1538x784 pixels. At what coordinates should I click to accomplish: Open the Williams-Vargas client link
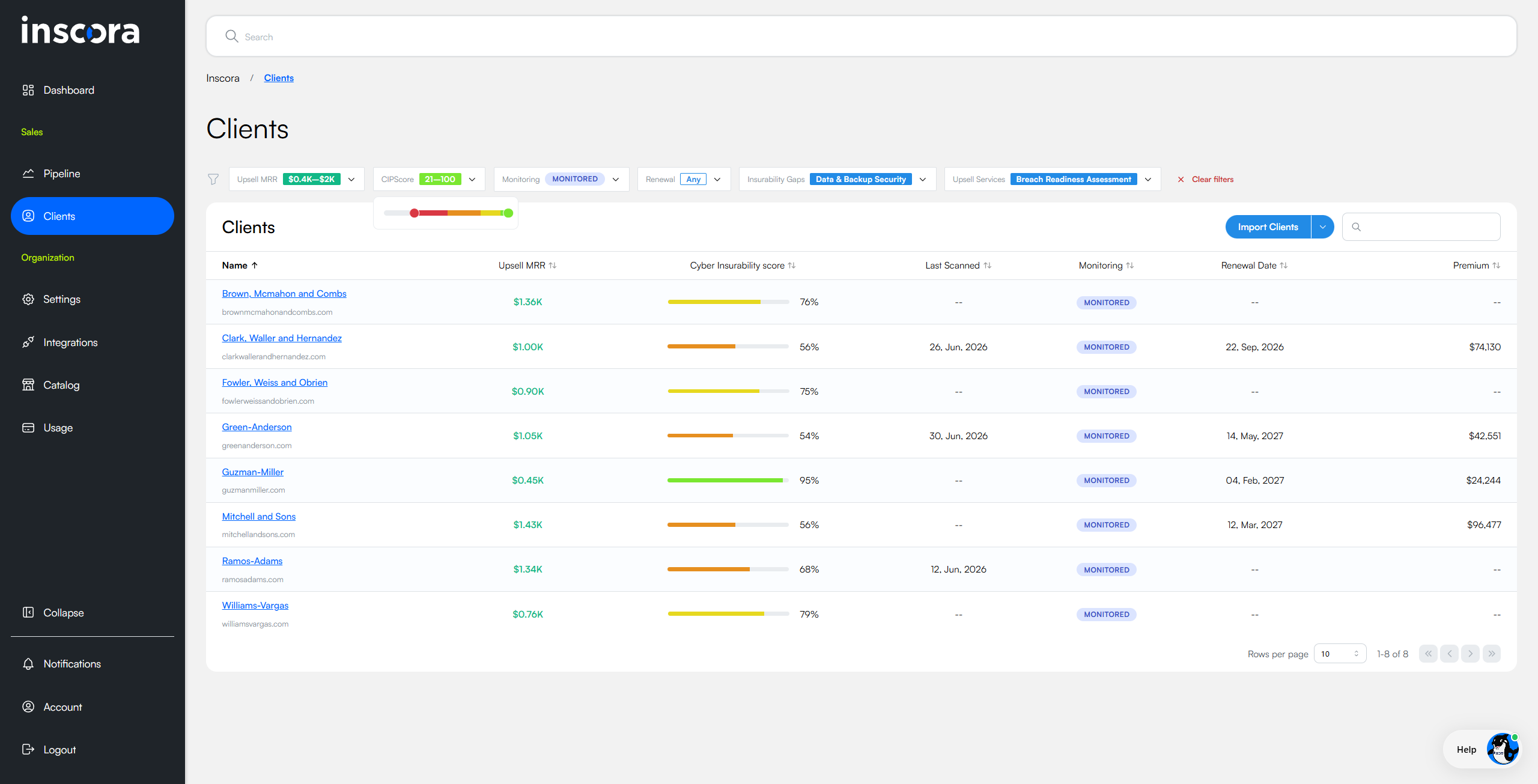[x=255, y=605]
